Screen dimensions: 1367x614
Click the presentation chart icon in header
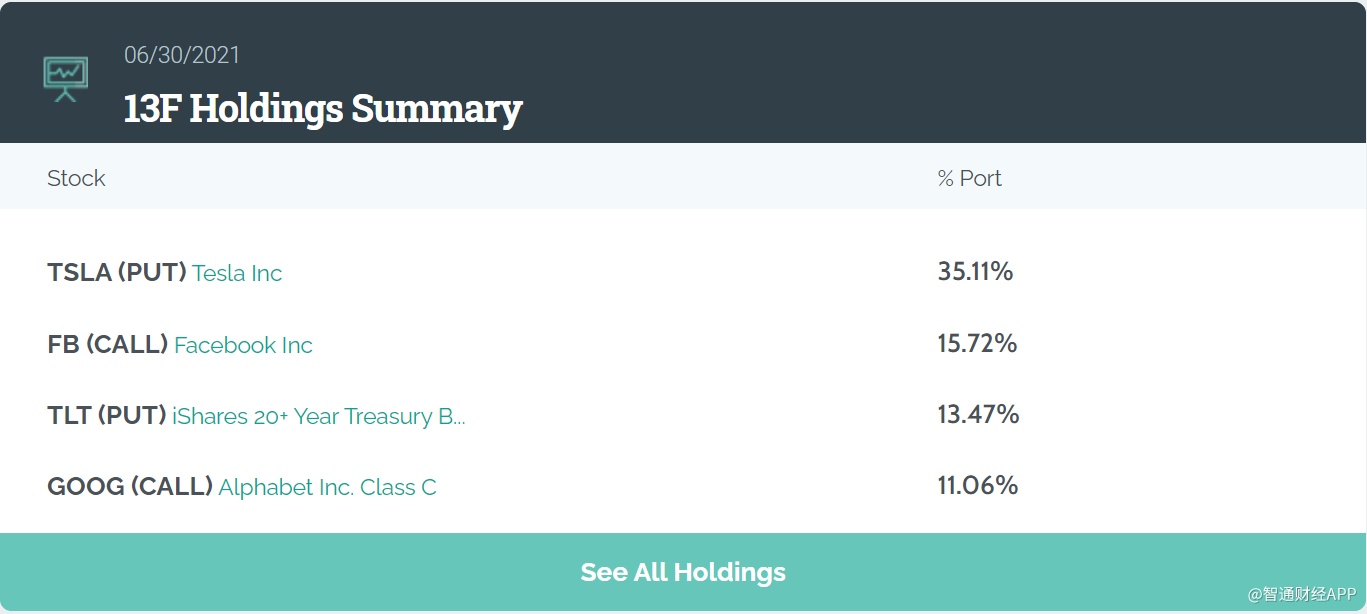[x=66, y=78]
